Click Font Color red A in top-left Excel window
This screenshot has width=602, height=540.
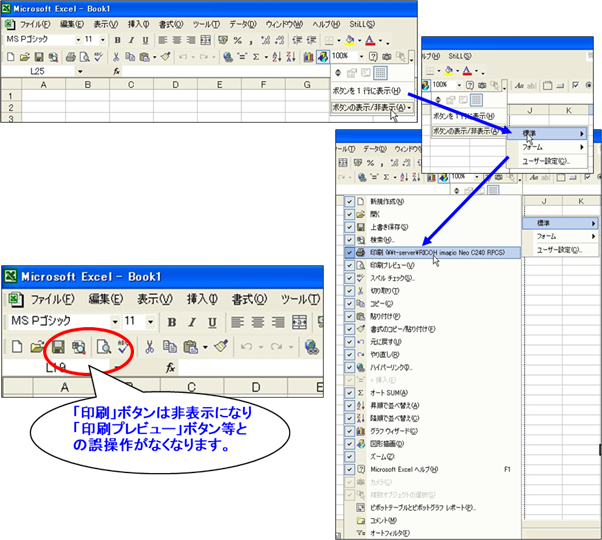(x=370, y=40)
